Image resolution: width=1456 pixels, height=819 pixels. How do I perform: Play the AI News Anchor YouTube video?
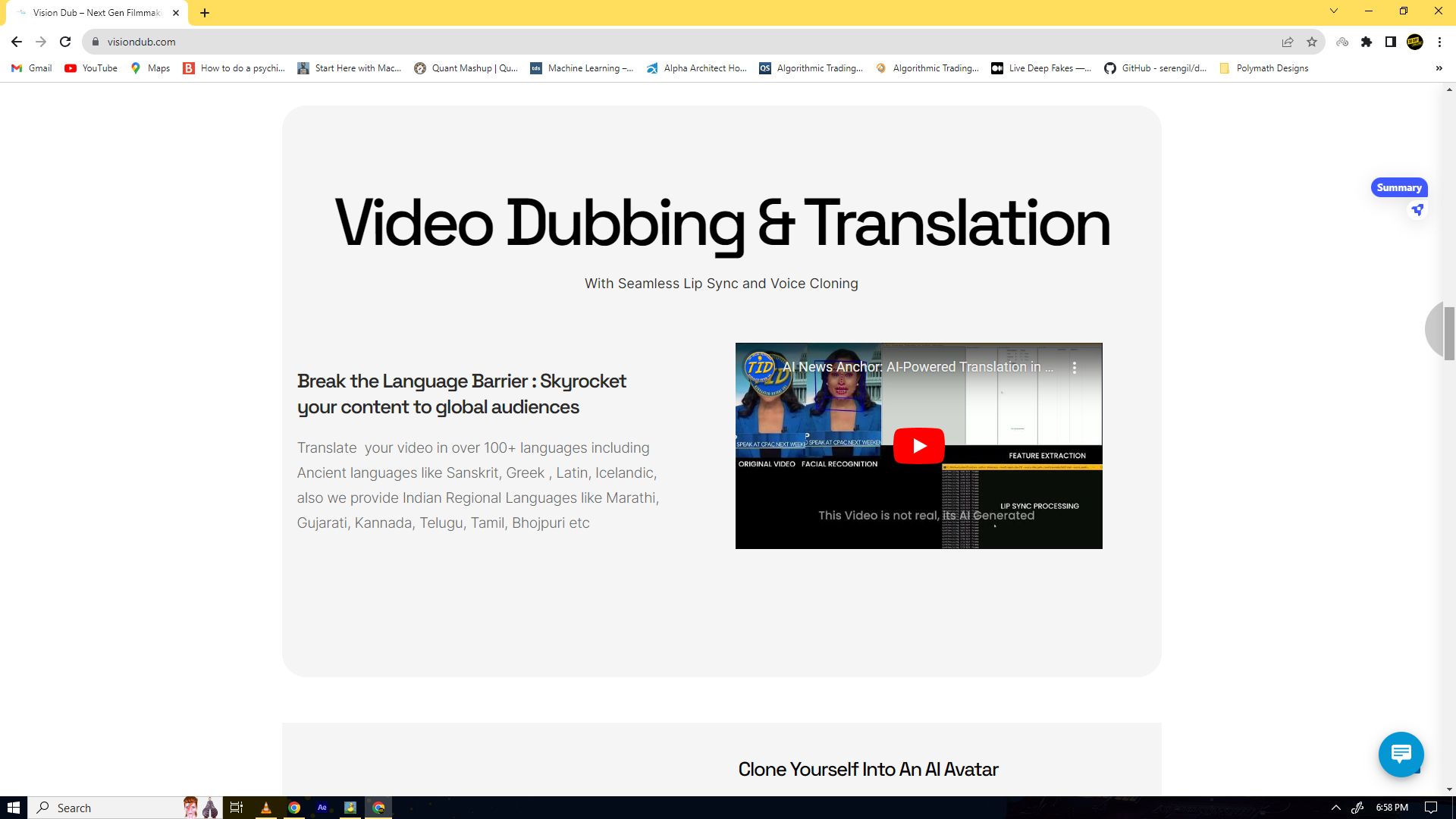[918, 446]
